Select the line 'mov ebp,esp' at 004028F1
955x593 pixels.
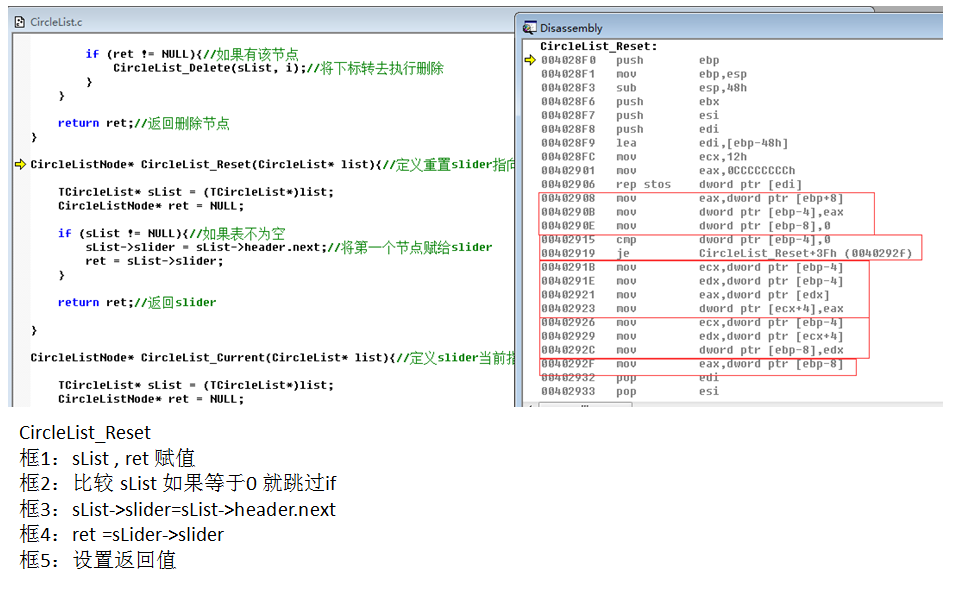coord(644,74)
